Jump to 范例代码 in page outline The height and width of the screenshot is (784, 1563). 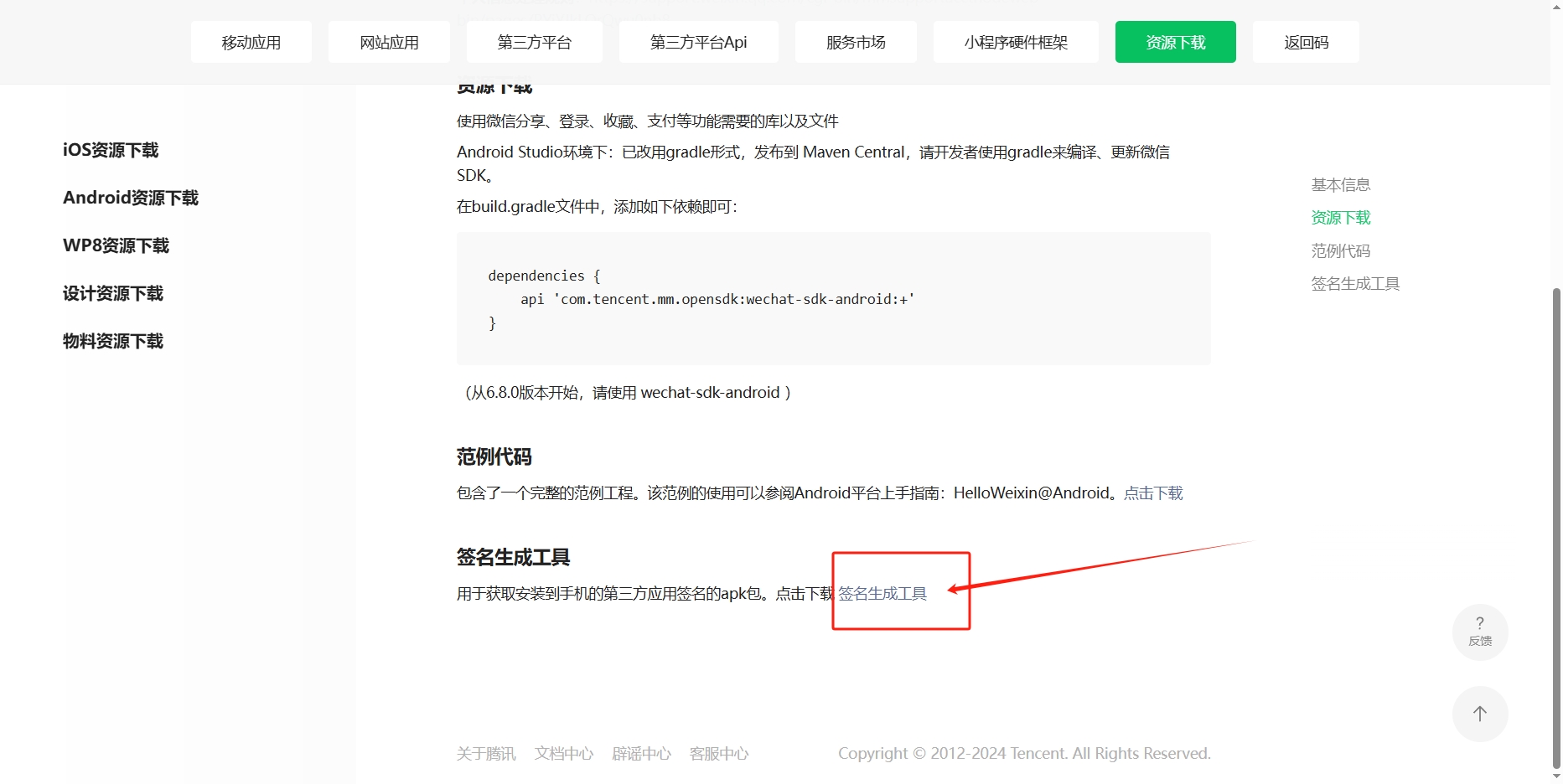[1340, 250]
